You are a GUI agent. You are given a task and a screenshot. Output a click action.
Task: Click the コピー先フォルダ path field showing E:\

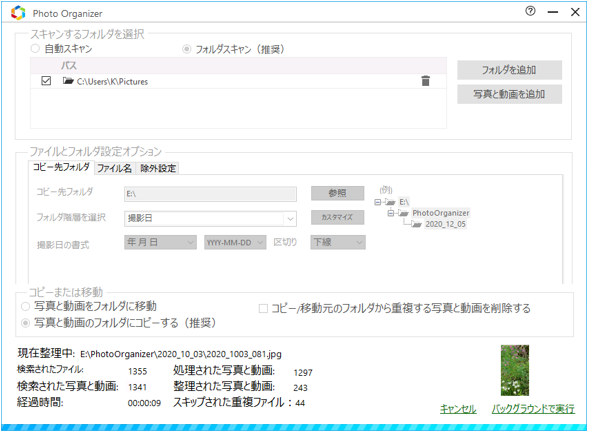tap(210, 194)
